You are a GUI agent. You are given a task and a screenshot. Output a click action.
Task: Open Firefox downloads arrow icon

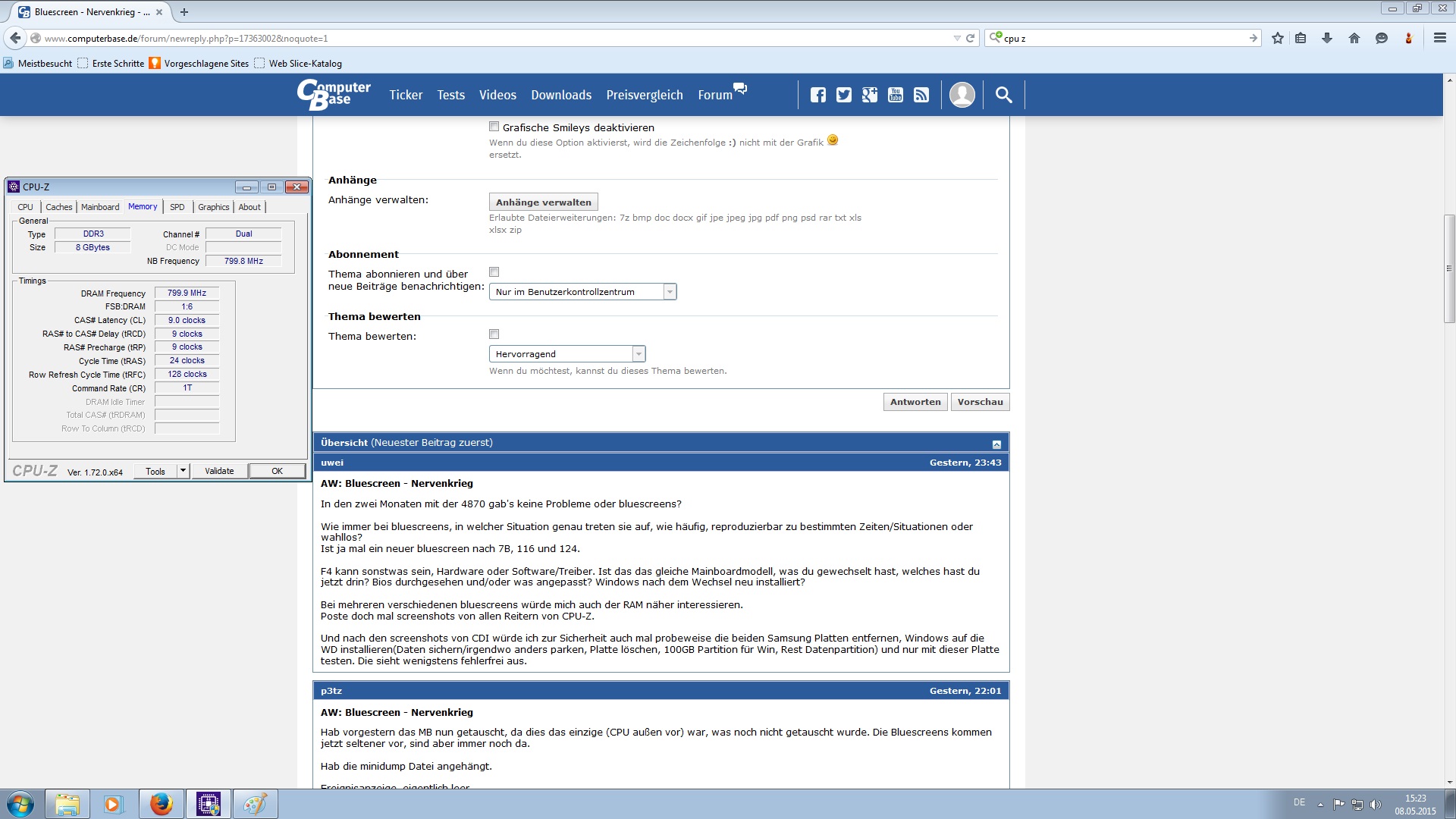click(1327, 38)
